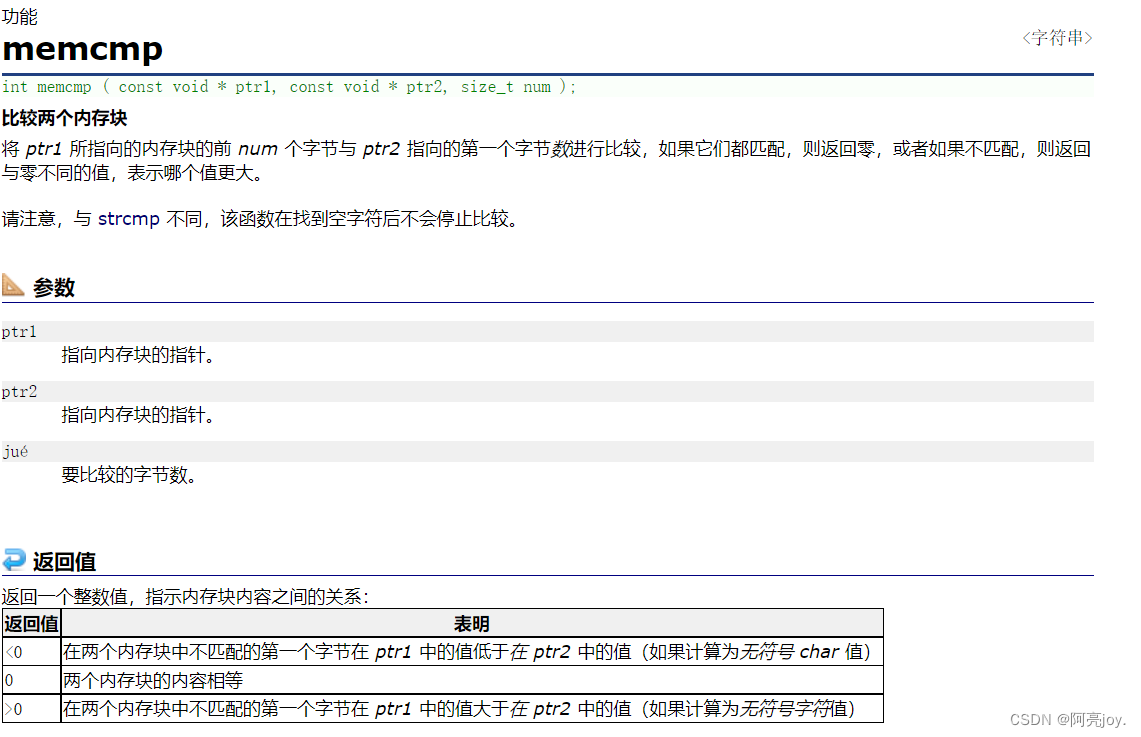Screen dimensions: 1141x737
Task: Open the <字符串> header link
Action: point(1057,37)
